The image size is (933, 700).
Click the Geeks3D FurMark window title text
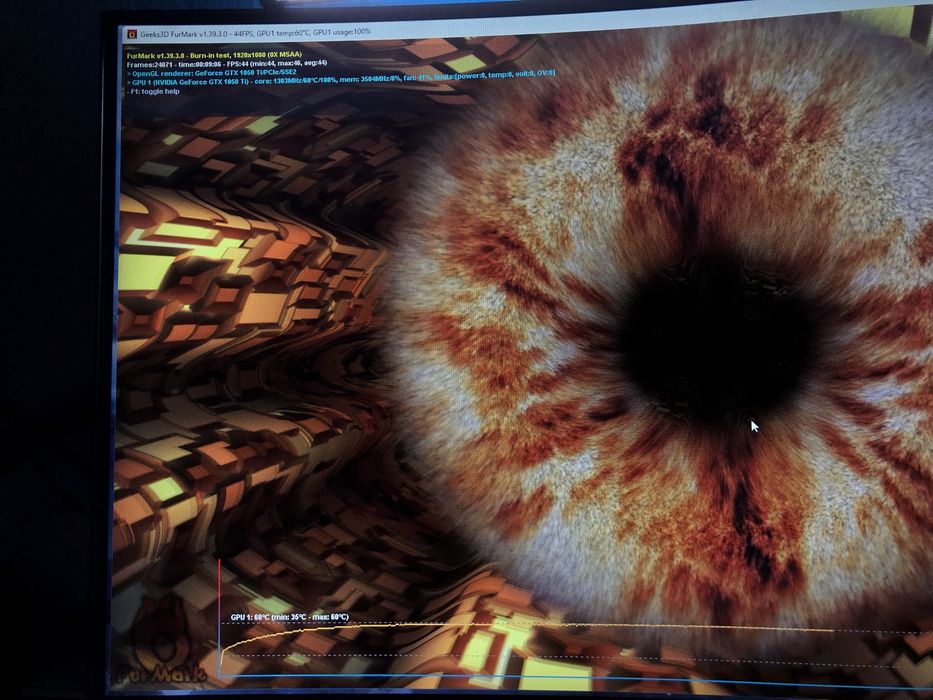255,33
